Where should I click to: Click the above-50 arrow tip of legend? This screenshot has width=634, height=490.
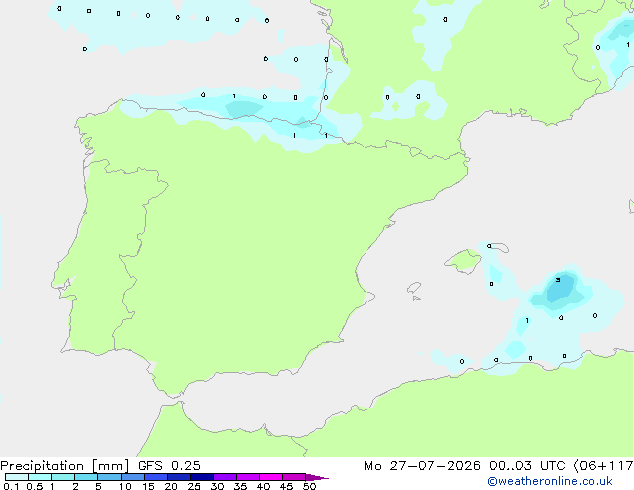point(317,477)
